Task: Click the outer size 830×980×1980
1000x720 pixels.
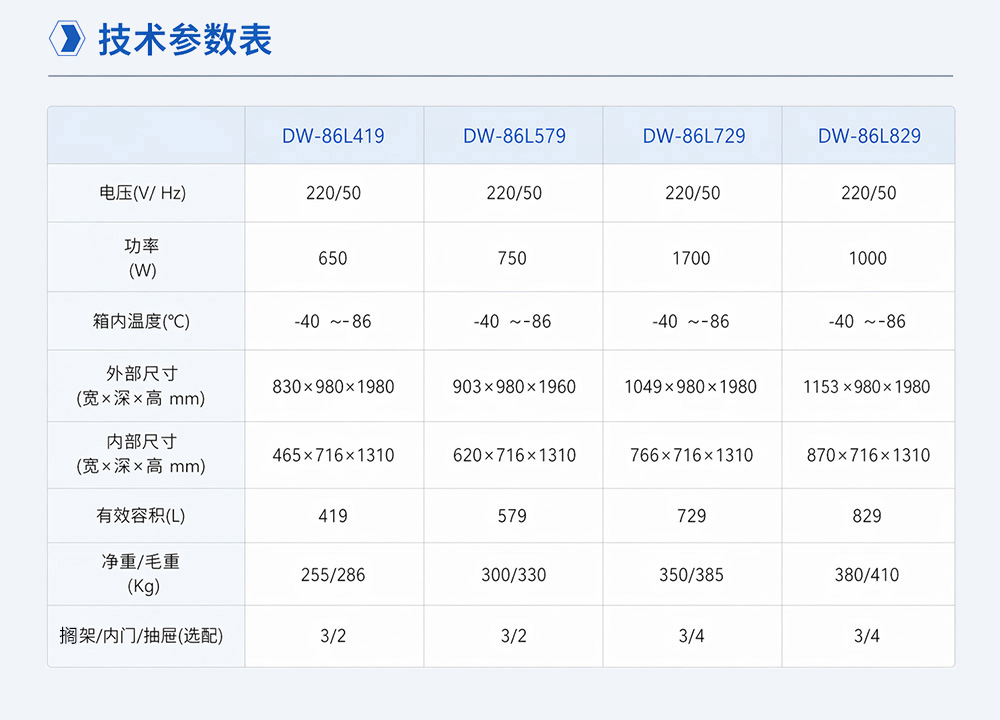Action: point(333,386)
